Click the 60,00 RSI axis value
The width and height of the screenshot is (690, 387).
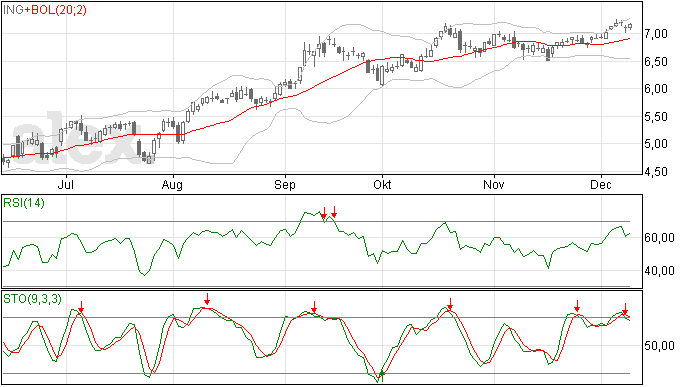click(659, 238)
